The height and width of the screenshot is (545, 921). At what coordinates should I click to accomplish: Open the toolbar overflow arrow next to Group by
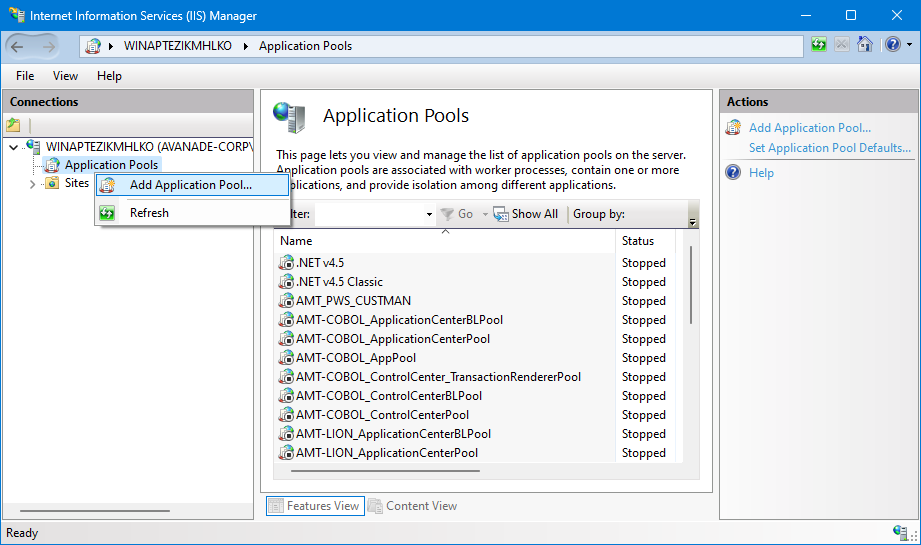693,221
